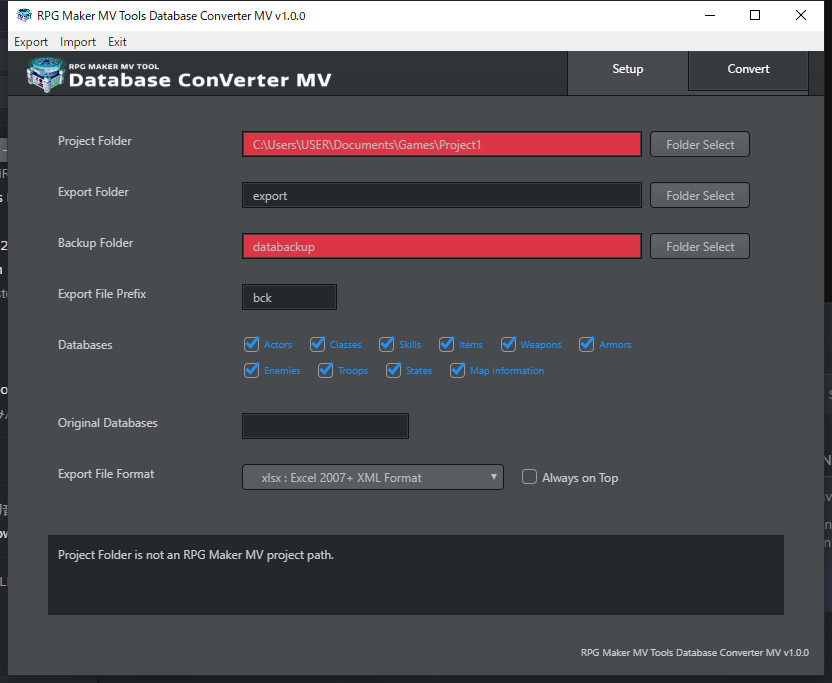Click Folder Select for Backup Folder
Viewport: 832px width, 683px height.
tap(699, 246)
